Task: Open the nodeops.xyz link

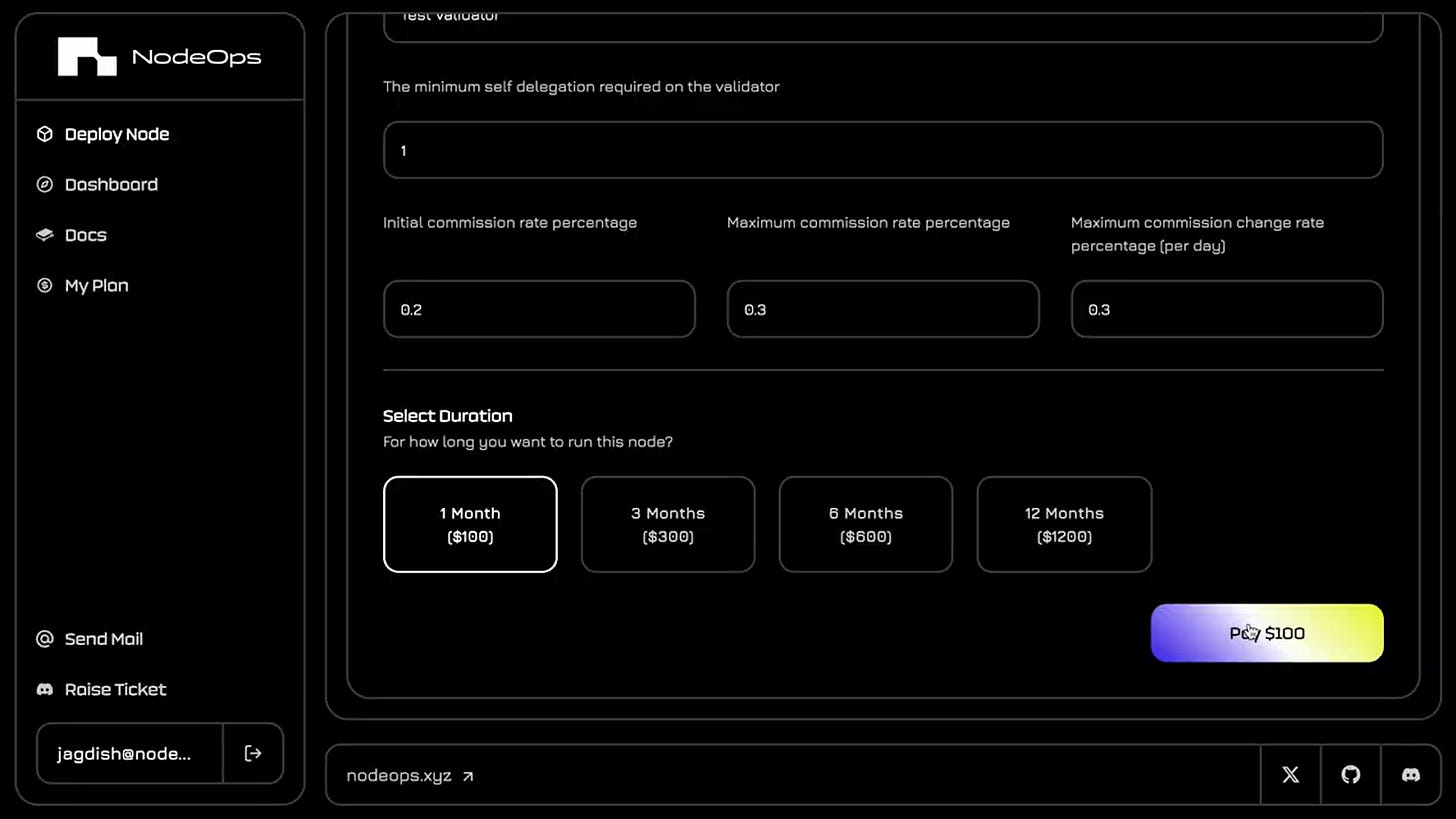Action: pos(397,775)
